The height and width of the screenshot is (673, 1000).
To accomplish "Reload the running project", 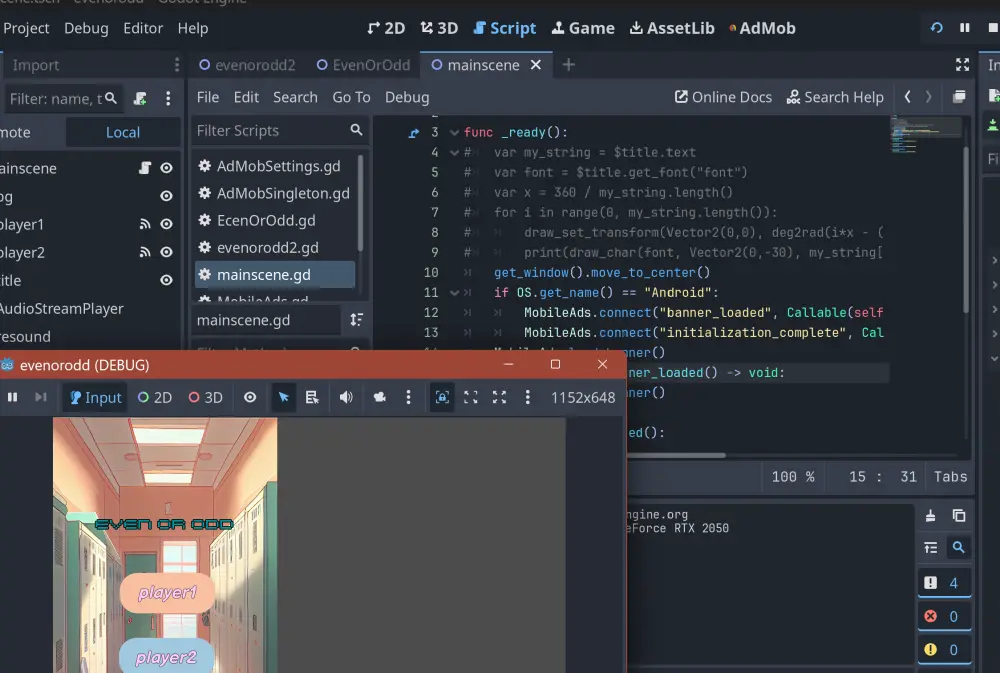I will 936,28.
